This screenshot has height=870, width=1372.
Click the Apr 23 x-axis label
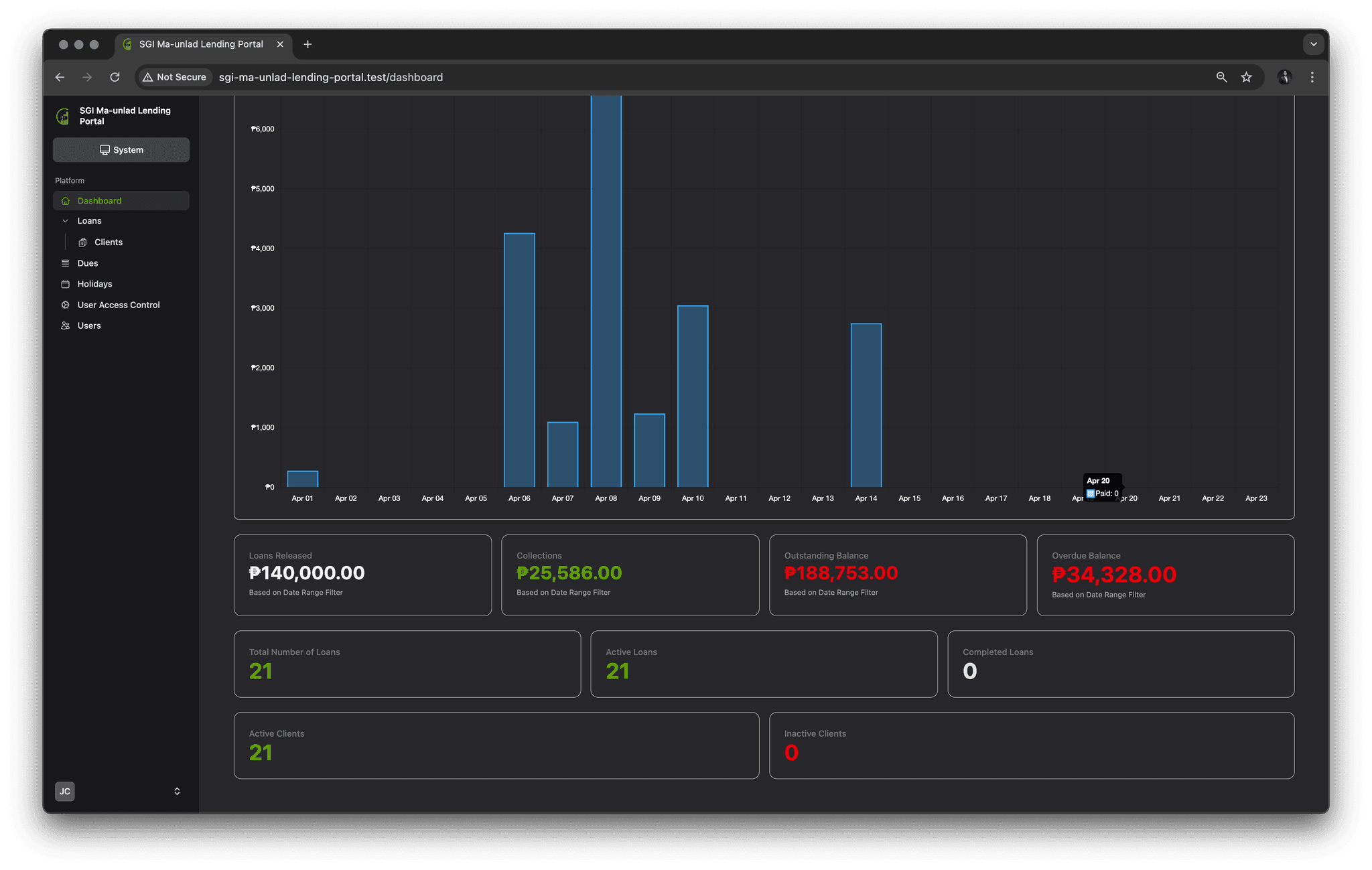[x=1256, y=498]
